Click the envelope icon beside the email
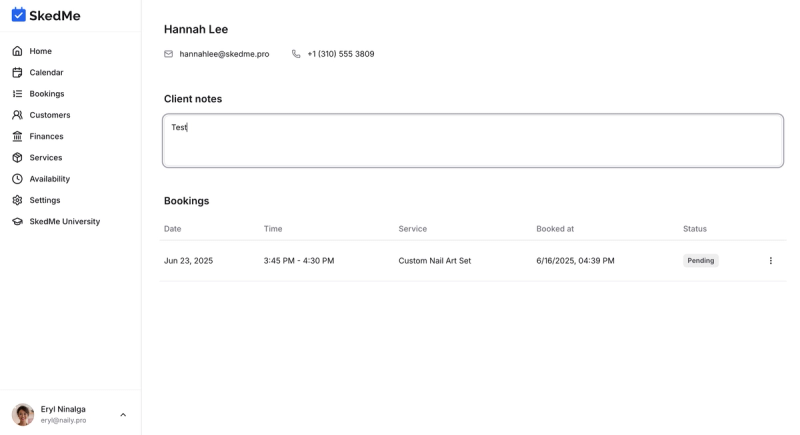Viewport: 800px width, 435px height. point(168,54)
